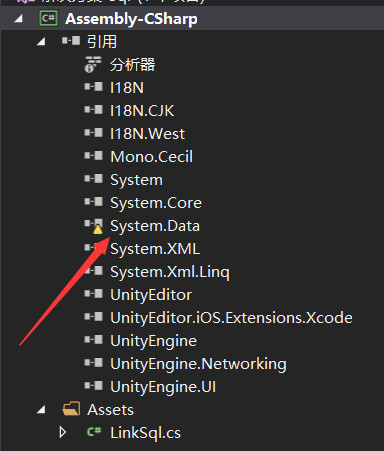384x451 pixels.
Task: Expand the LinkSql.cs file node
Action: pos(62,432)
